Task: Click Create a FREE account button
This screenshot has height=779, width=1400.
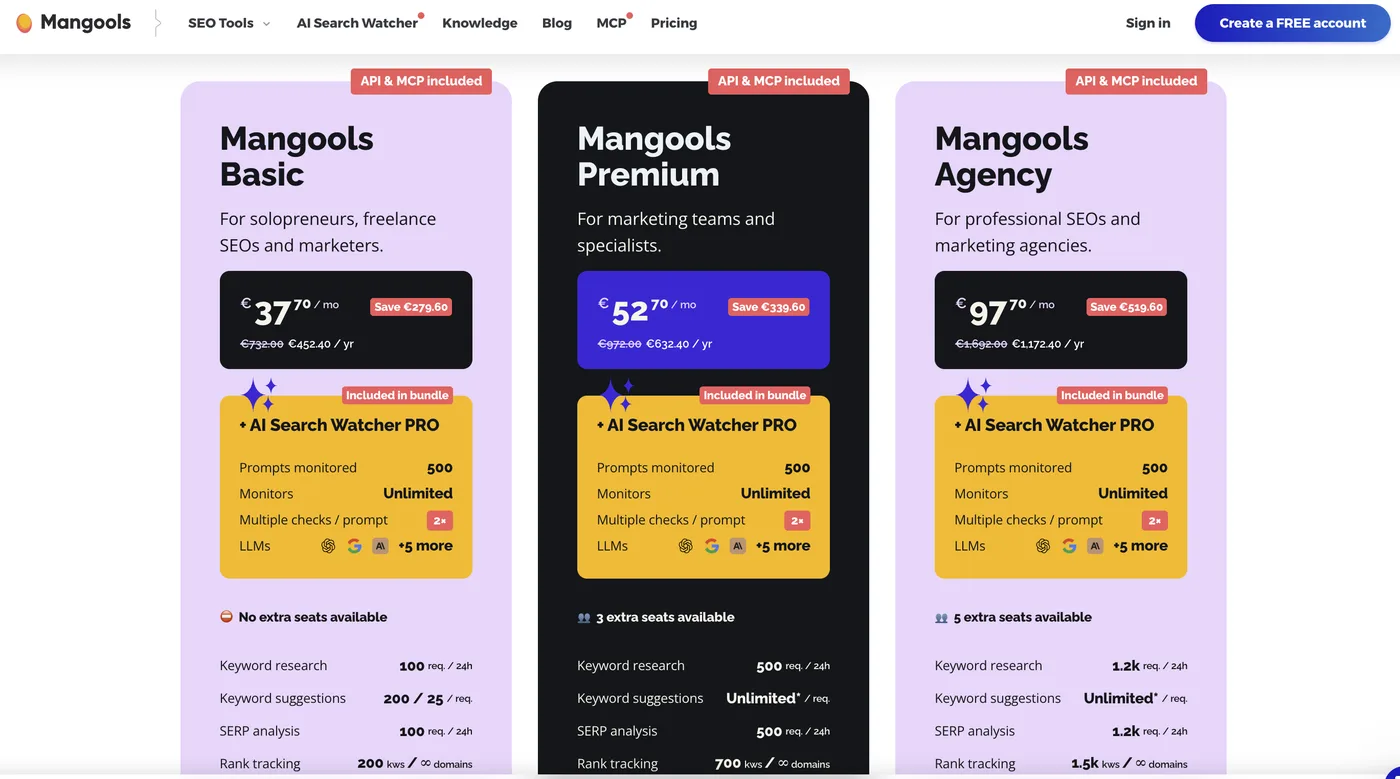Action: point(1292,23)
